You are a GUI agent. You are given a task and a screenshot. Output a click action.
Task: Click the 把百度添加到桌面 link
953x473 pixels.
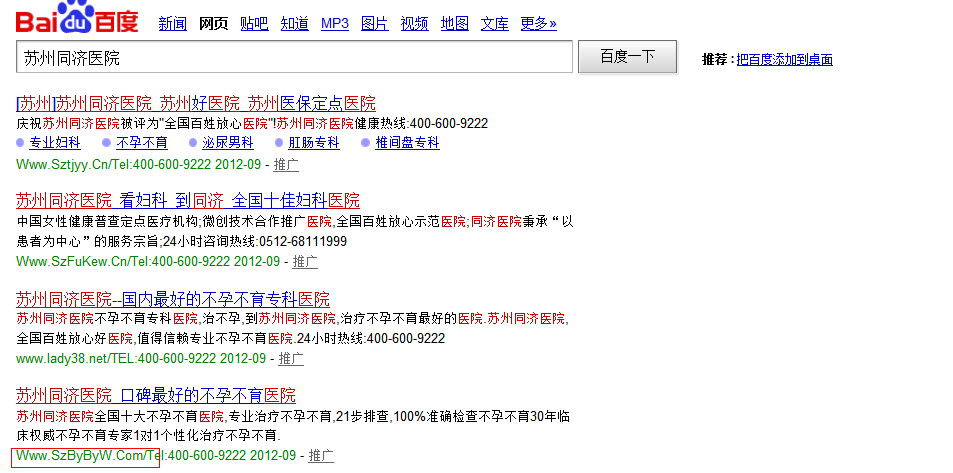(784, 60)
